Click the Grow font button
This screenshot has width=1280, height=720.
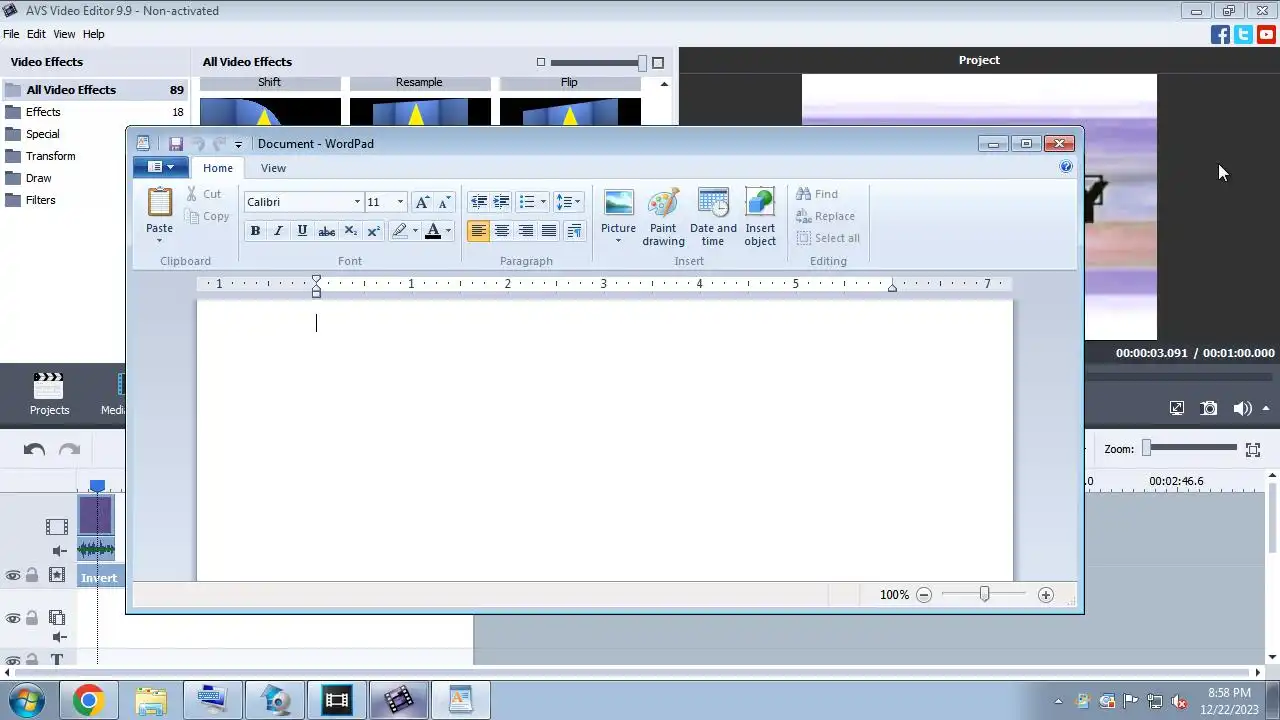pyautogui.click(x=422, y=202)
